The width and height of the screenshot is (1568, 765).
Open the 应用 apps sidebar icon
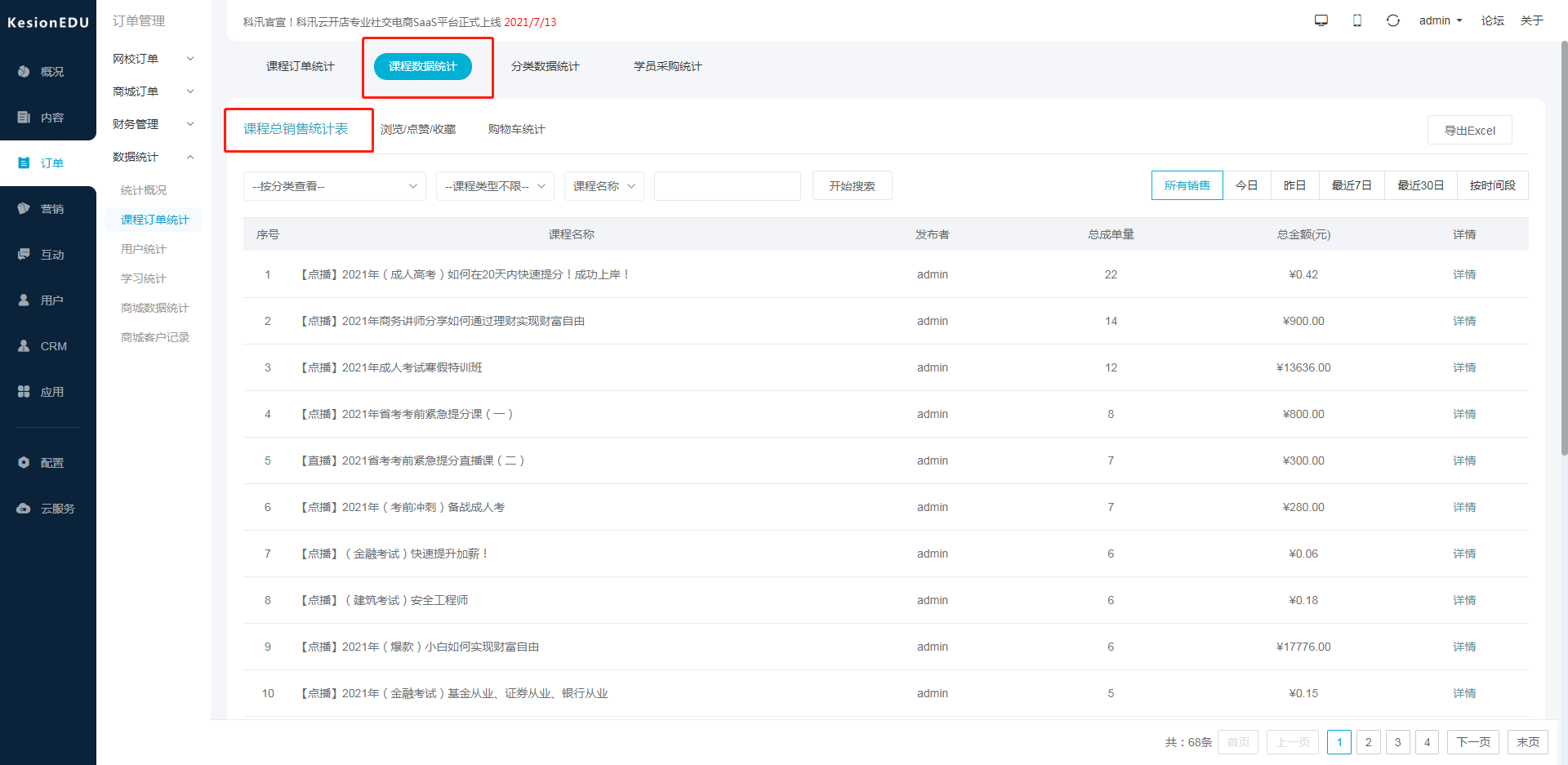pyautogui.click(x=24, y=392)
